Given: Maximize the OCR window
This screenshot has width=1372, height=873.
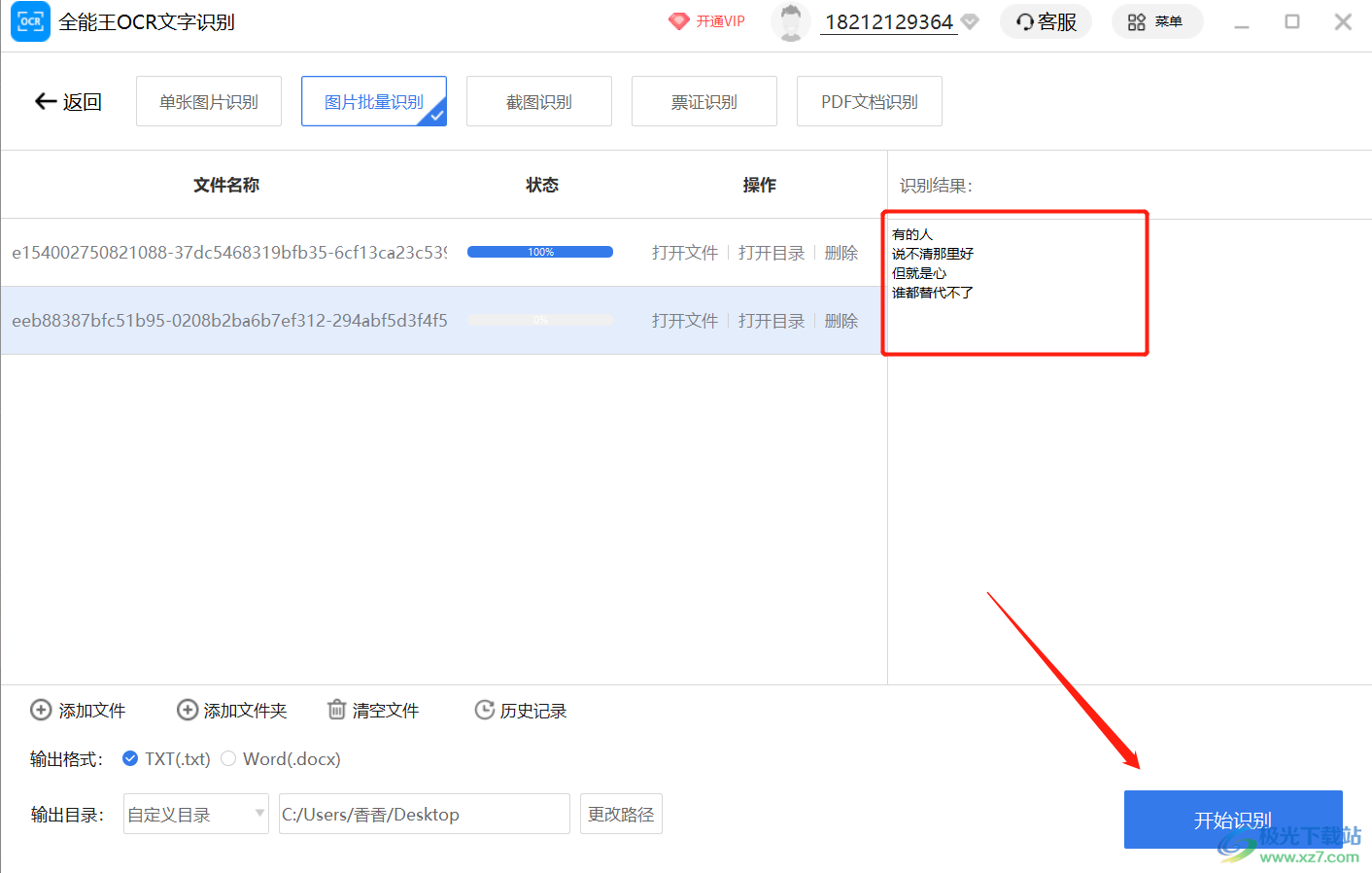Looking at the screenshot, I should pyautogui.click(x=1292, y=21).
